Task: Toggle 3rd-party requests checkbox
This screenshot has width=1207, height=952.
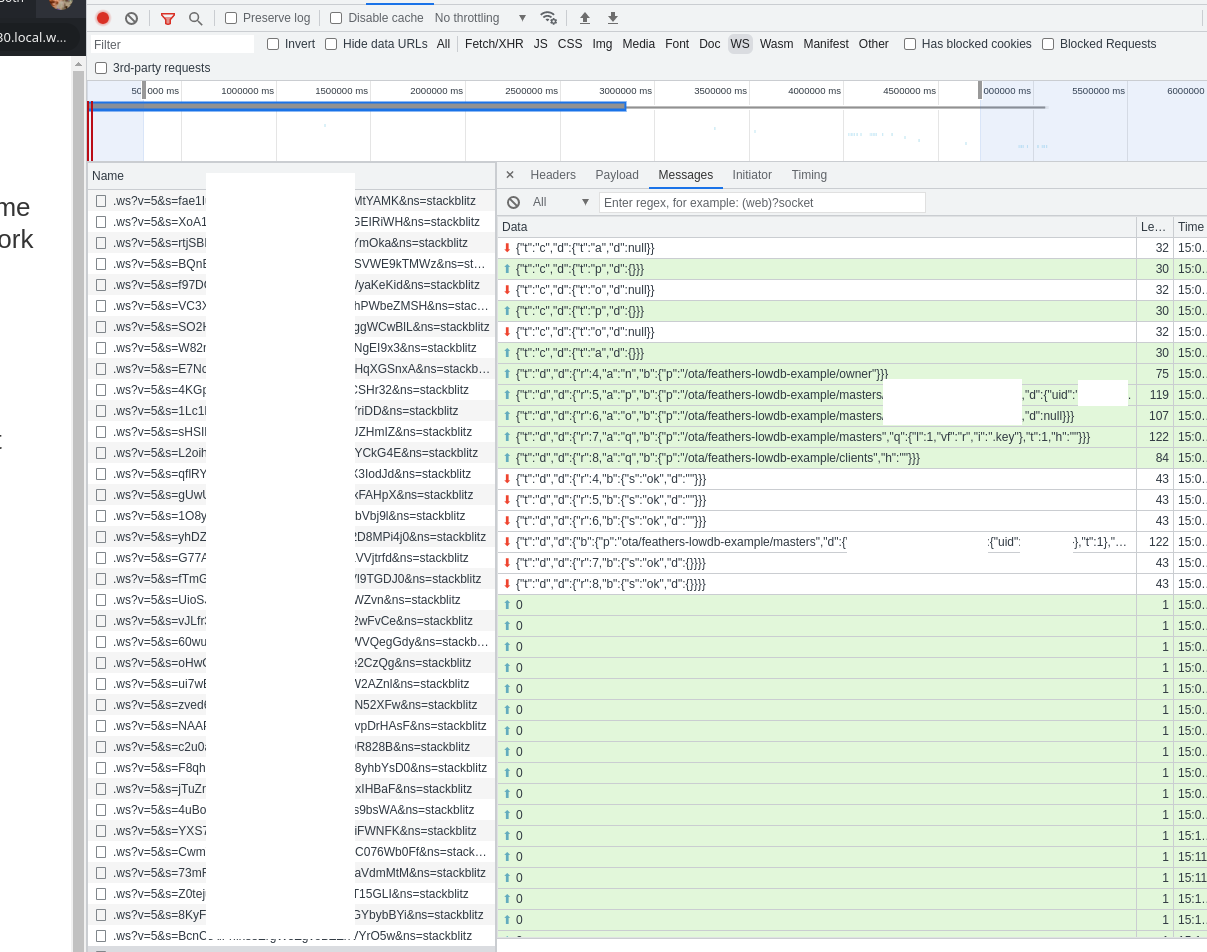Action: (x=101, y=68)
